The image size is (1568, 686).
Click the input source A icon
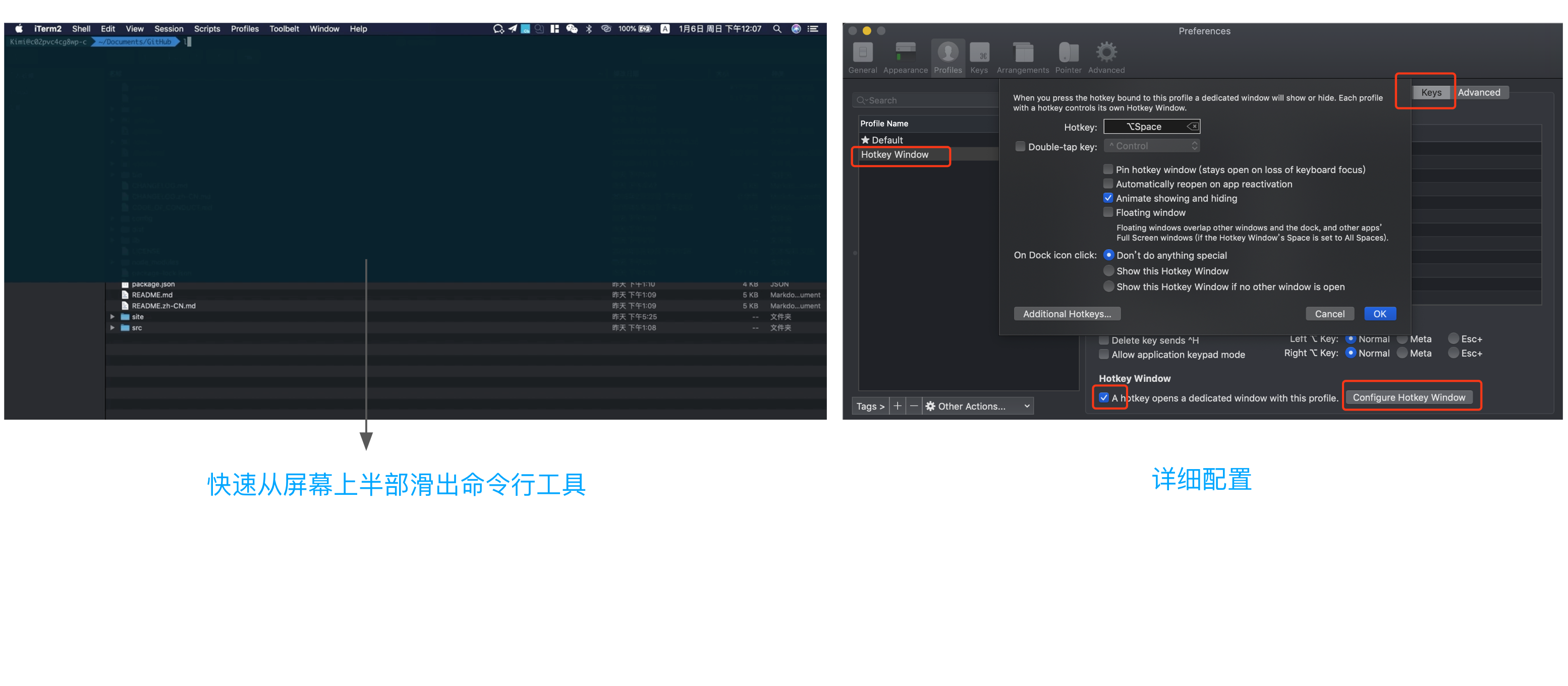pyautogui.click(x=665, y=29)
